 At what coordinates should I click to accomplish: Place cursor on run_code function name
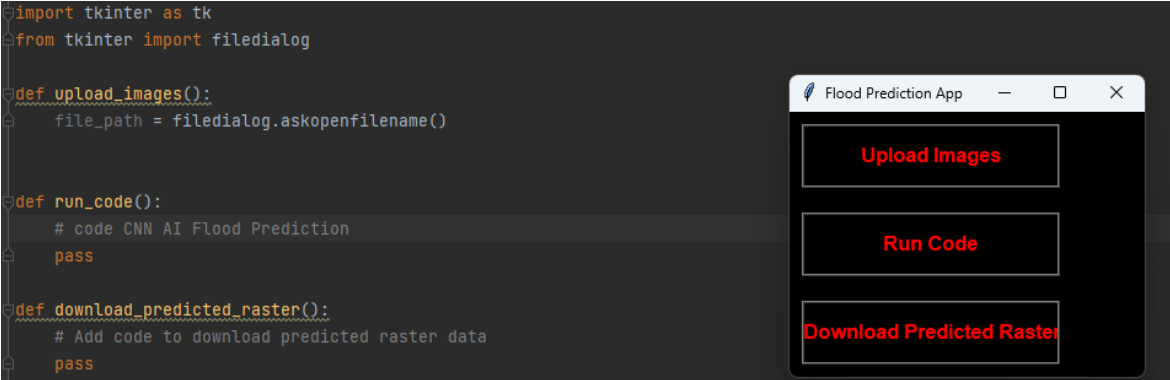point(94,202)
